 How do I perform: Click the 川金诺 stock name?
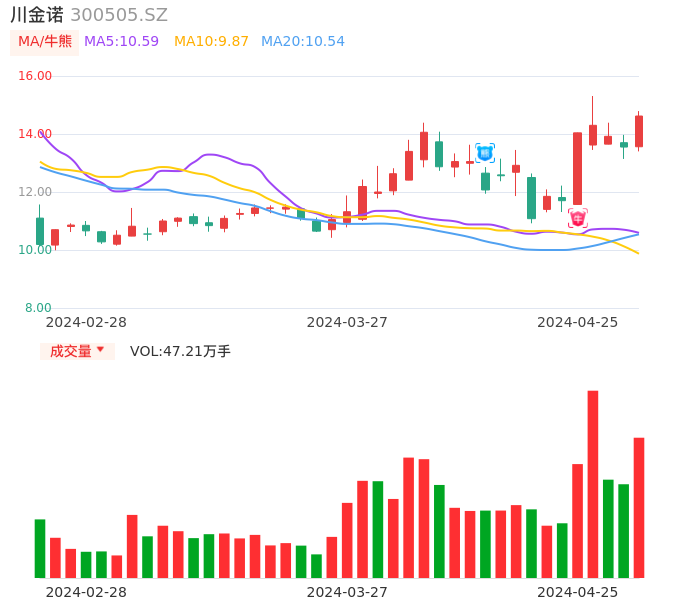37,15
